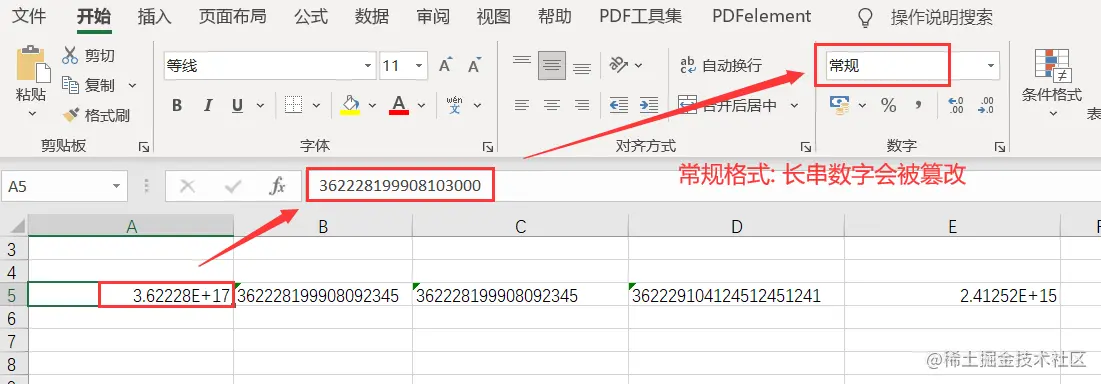Open text orientation icon
The height and width of the screenshot is (384, 1101).
tap(618, 65)
